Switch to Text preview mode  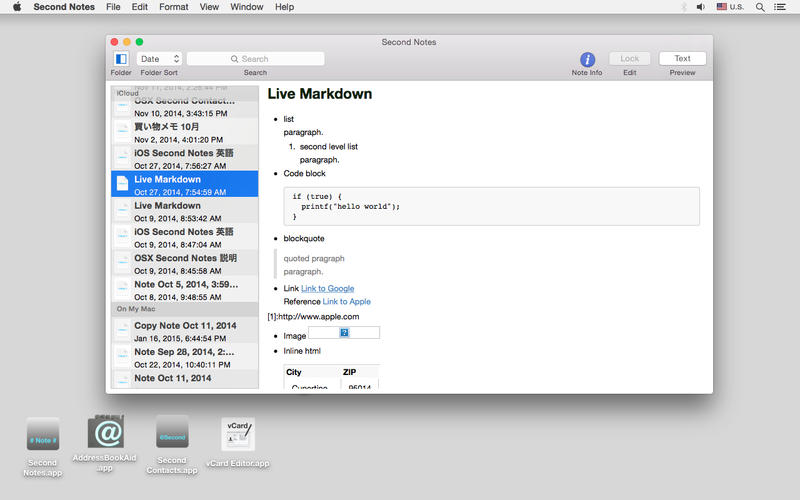point(682,59)
